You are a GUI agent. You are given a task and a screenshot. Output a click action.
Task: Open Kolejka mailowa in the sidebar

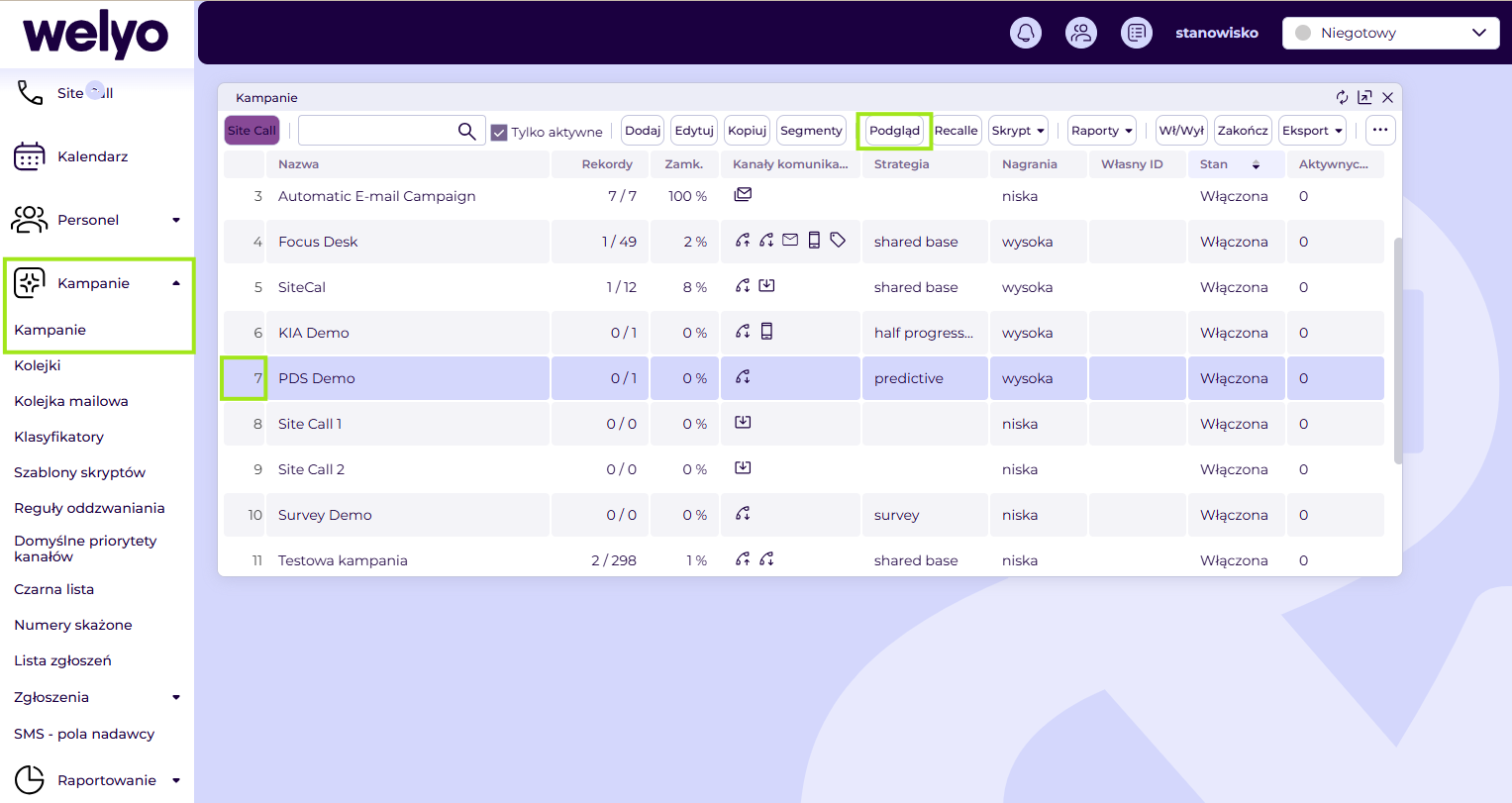71,401
